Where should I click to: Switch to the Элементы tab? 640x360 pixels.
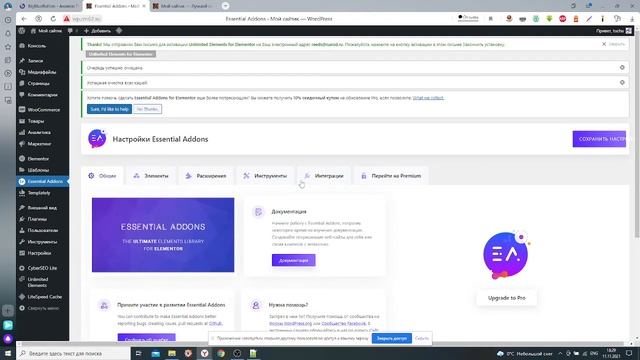[x=151, y=176]
